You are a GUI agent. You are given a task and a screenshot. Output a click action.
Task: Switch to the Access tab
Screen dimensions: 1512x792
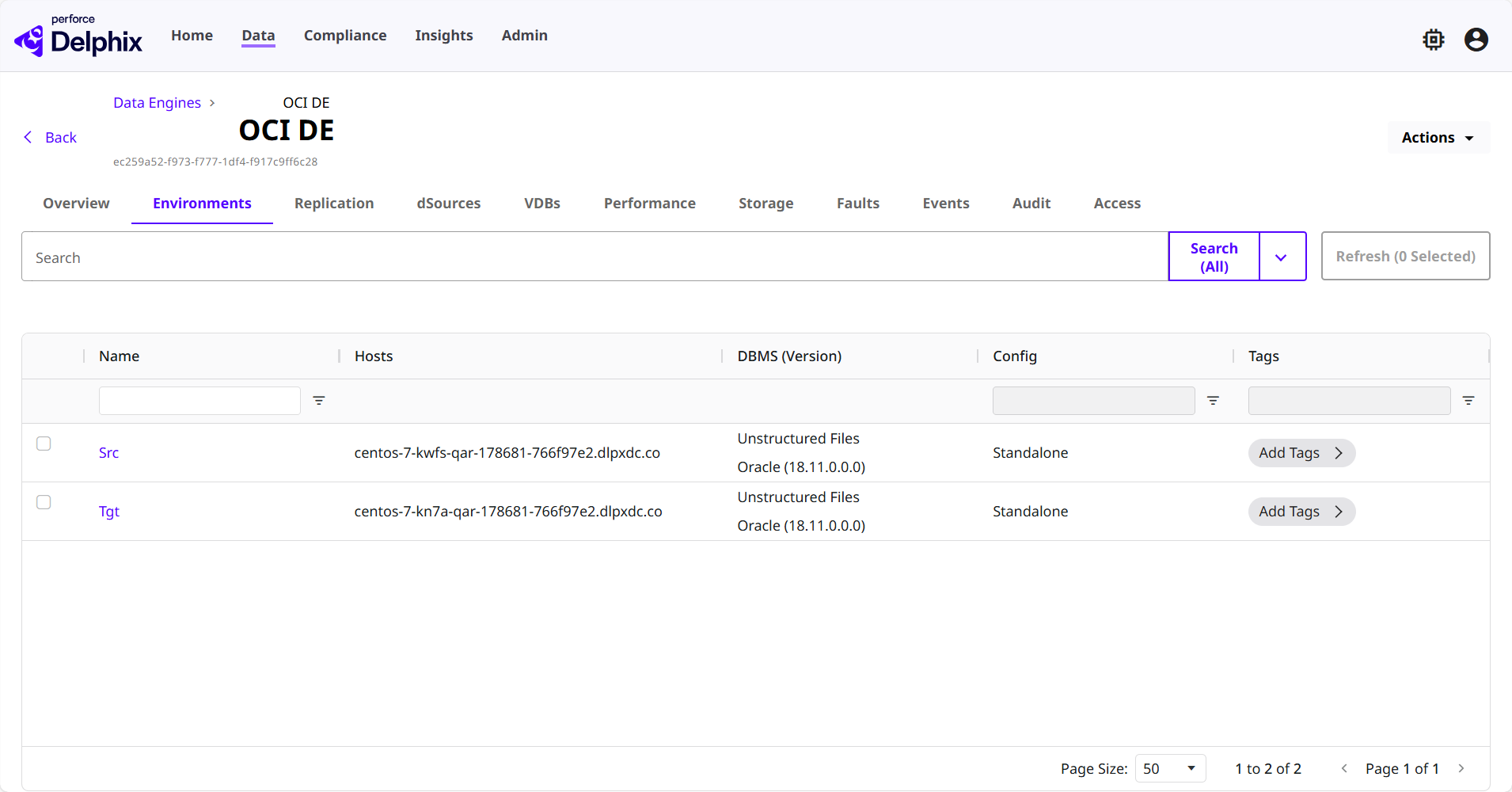point(1117,204)
